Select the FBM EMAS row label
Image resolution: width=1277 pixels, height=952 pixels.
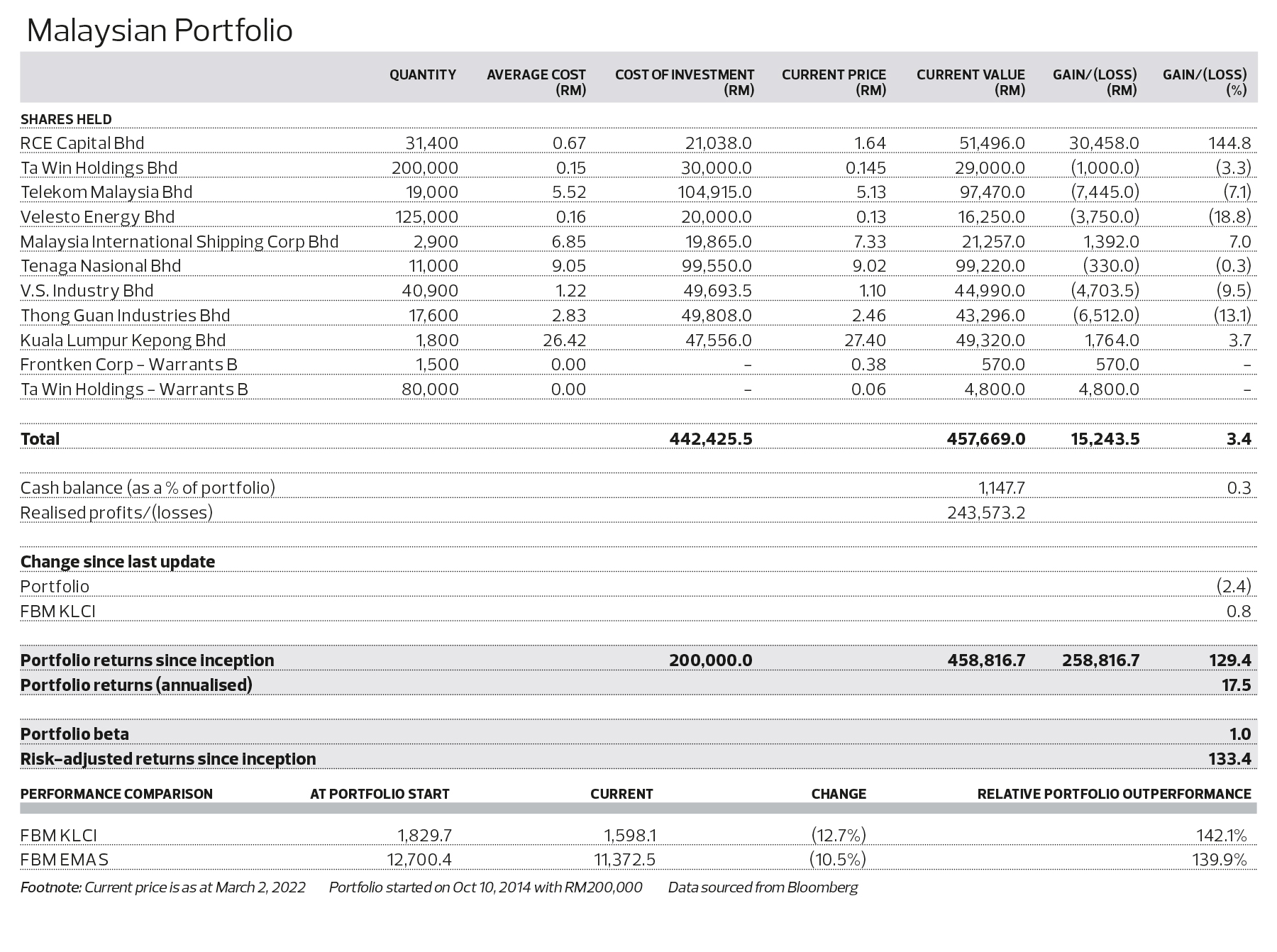point(65,860)
